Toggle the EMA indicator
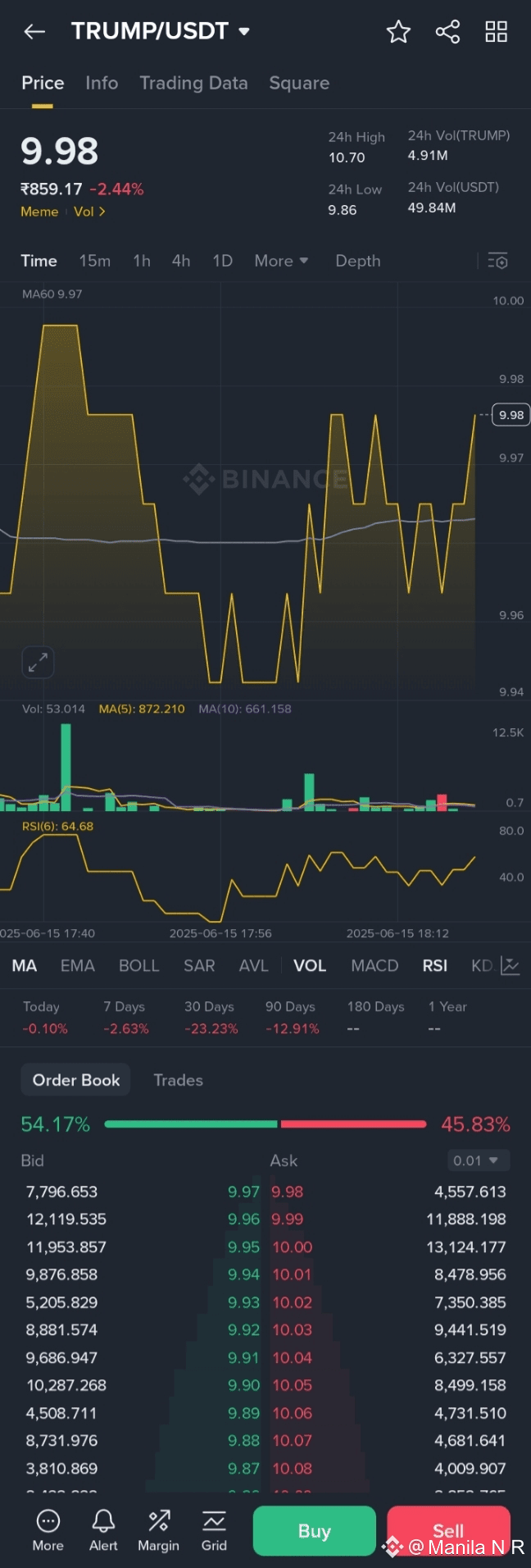The height and width of the screenshot is (1568, 531). [78, 965]
